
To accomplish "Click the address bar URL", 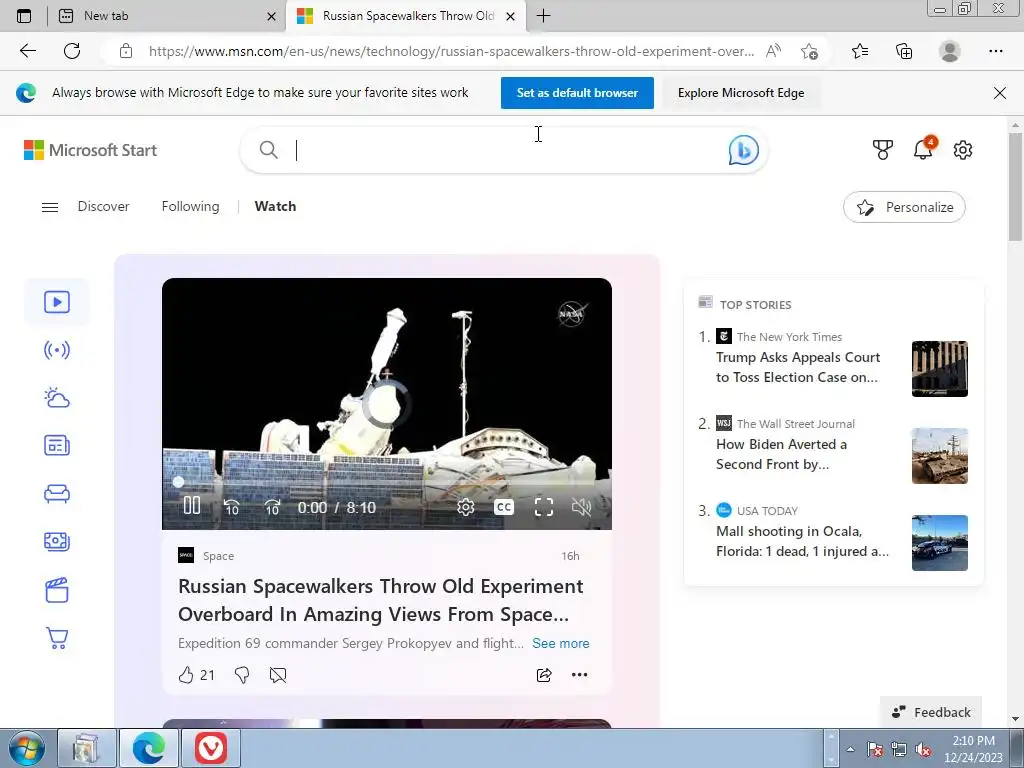I will click(451, 51).
